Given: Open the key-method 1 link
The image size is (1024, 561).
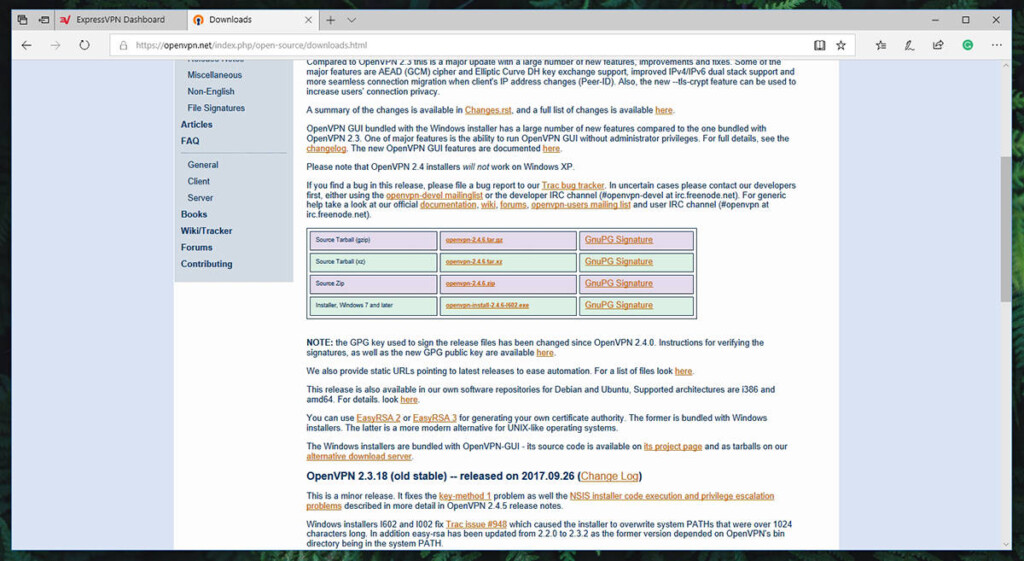Looking at the screenshot, I should point(465,496).
